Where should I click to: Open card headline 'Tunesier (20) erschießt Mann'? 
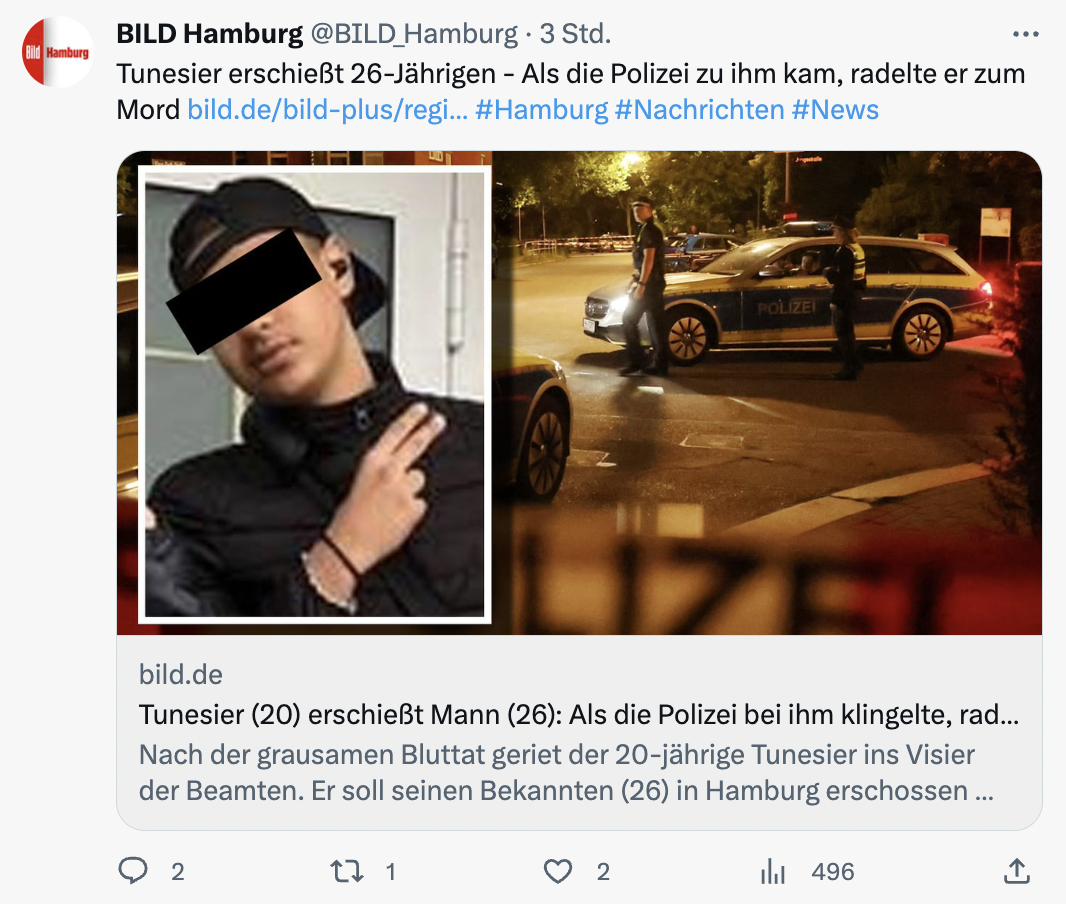(579, 714)
